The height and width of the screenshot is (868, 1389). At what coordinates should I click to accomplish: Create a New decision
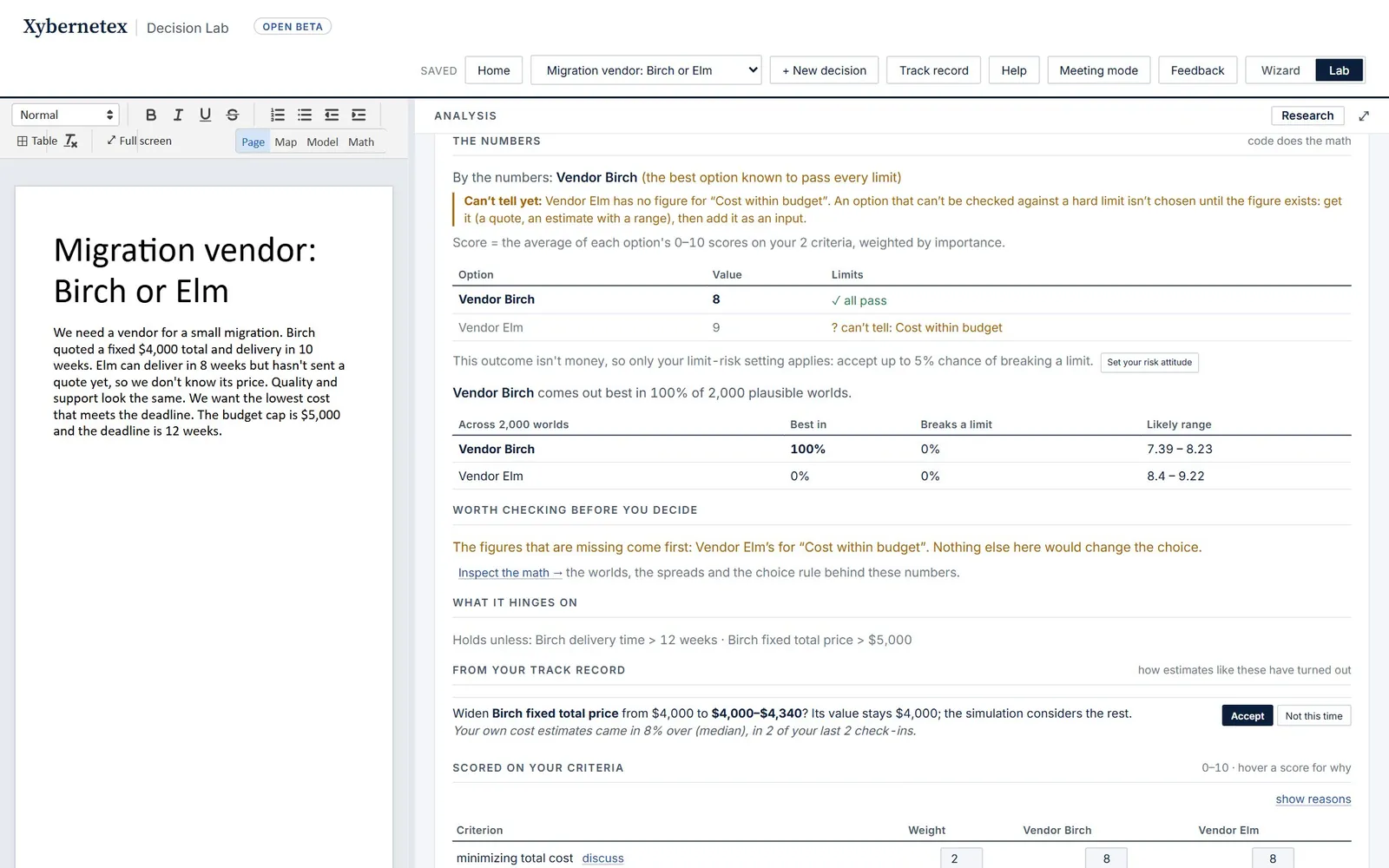pyautogui.click(x=824, y=70)
